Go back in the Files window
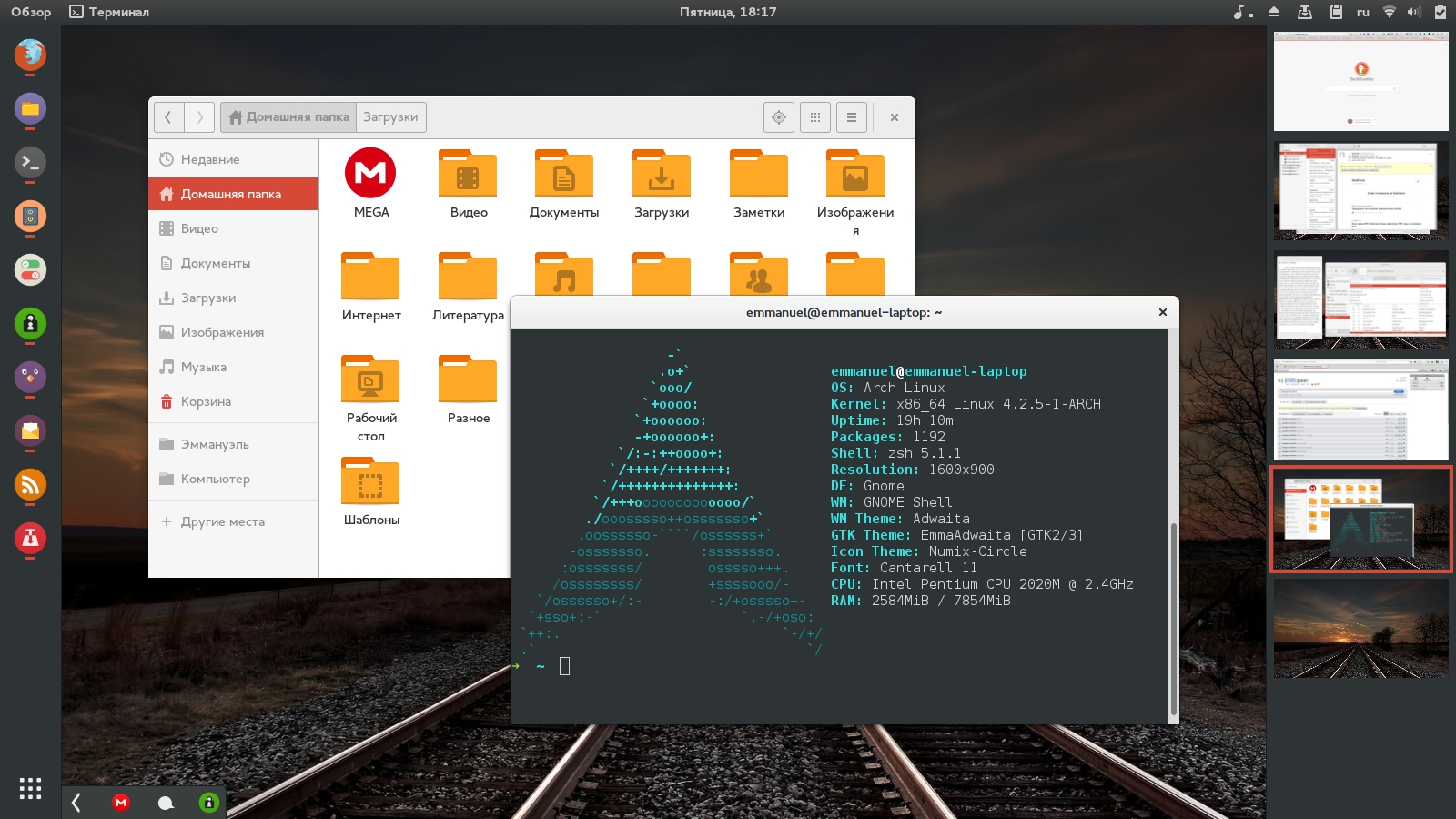Viewport: 1456px width, 819px height. (x=169, y=116)
